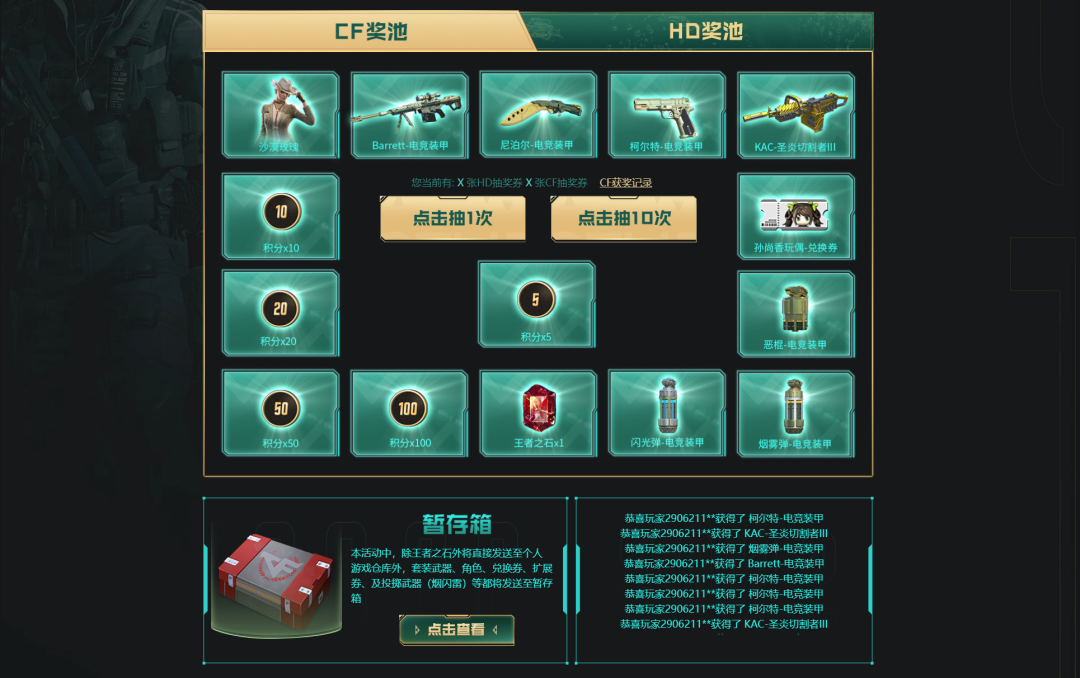The height and width of the screenshot is (678, 1080).
Task: Select the 积分x10 points tile
Action: (280, 216)
